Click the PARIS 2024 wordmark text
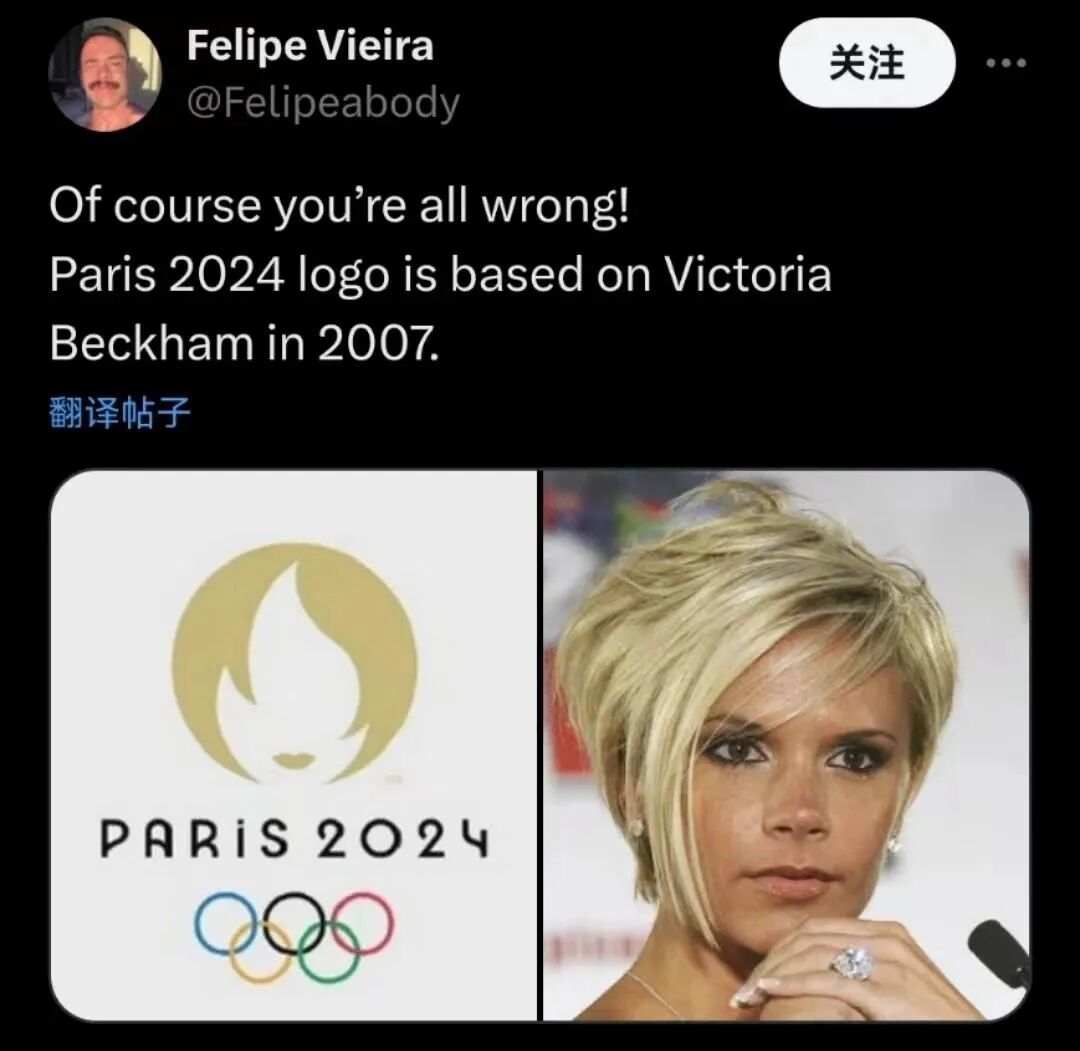The height and width of the screenshot is (1051, 1080). 295,839
